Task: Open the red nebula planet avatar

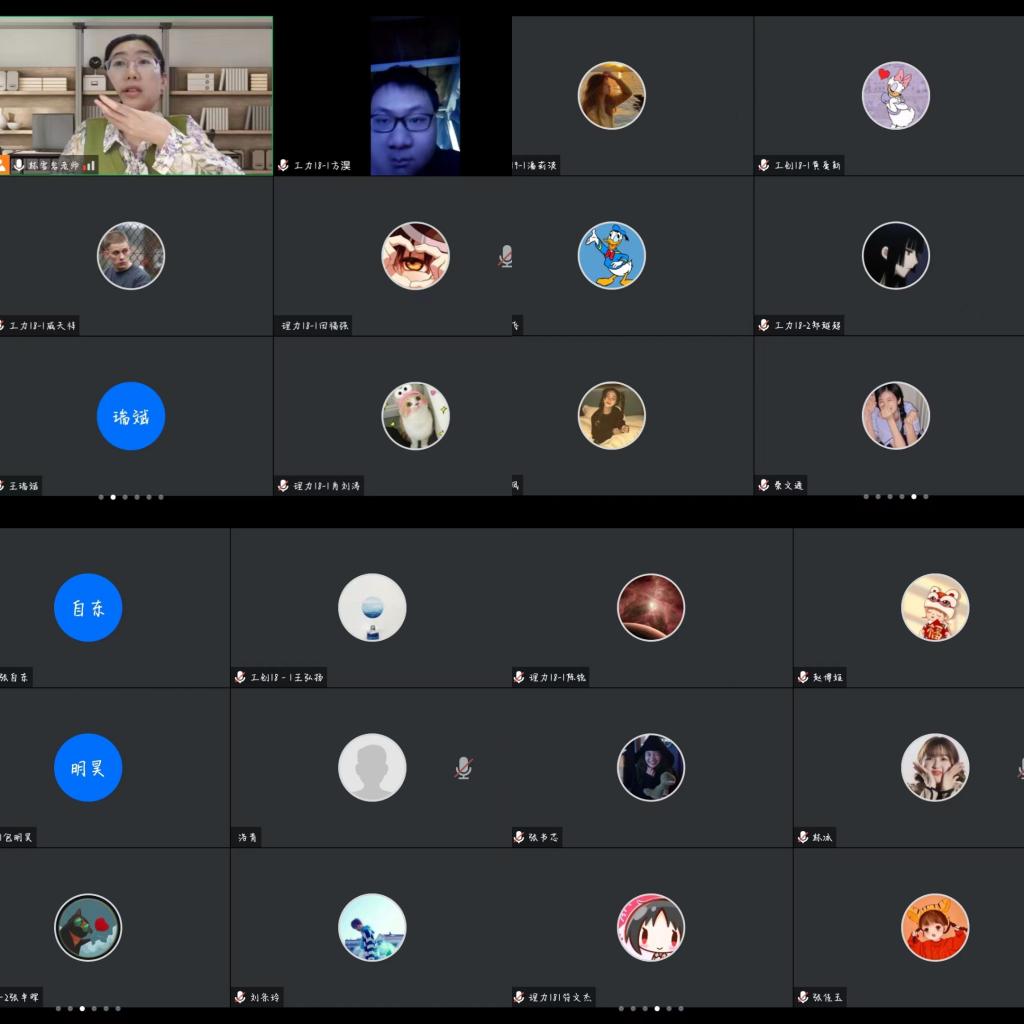Action: click(651, 607)
